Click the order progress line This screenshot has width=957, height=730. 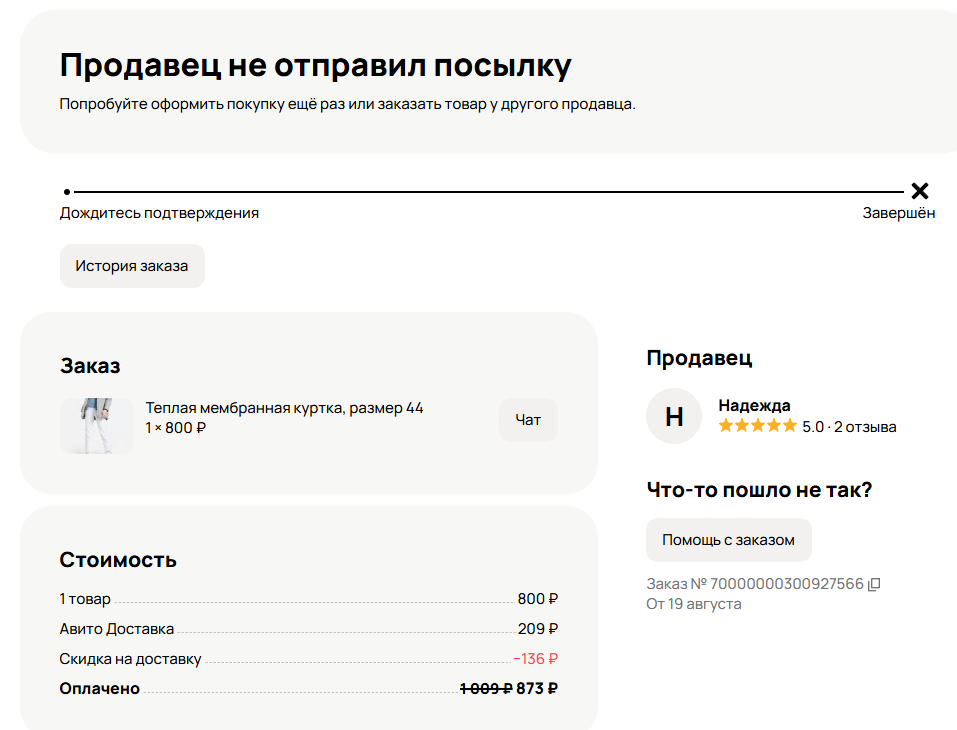point(488,192)
